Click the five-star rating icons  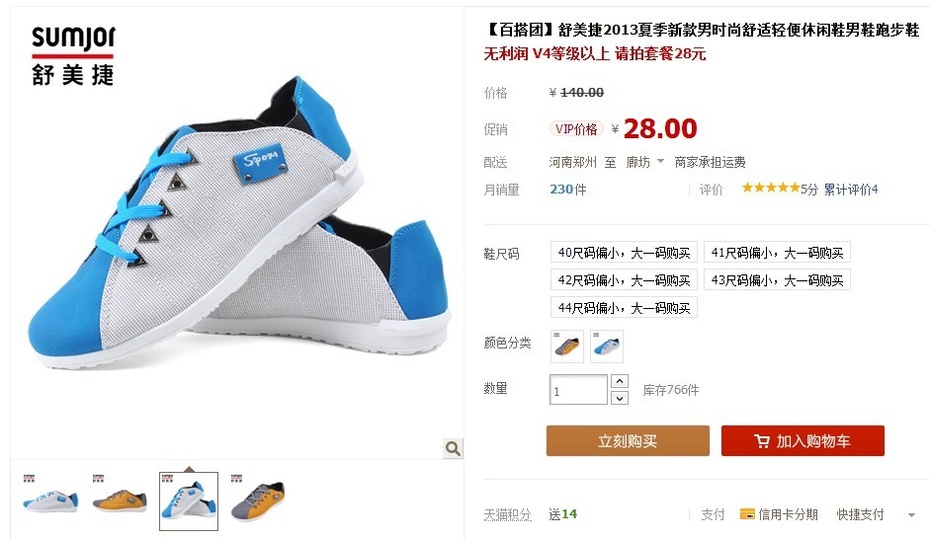[770, 188]
